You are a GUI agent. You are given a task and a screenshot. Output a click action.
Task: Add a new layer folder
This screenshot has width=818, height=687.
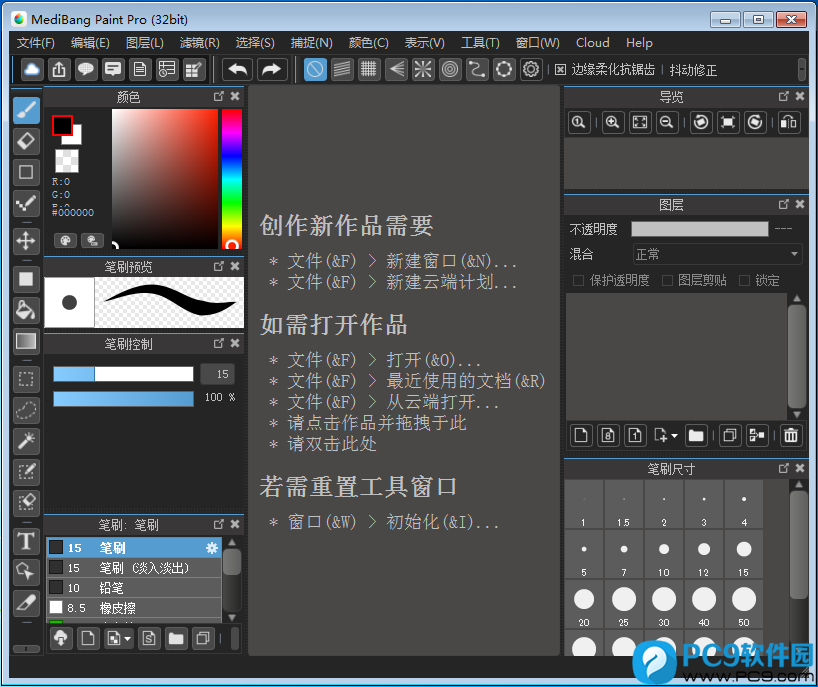696,435
